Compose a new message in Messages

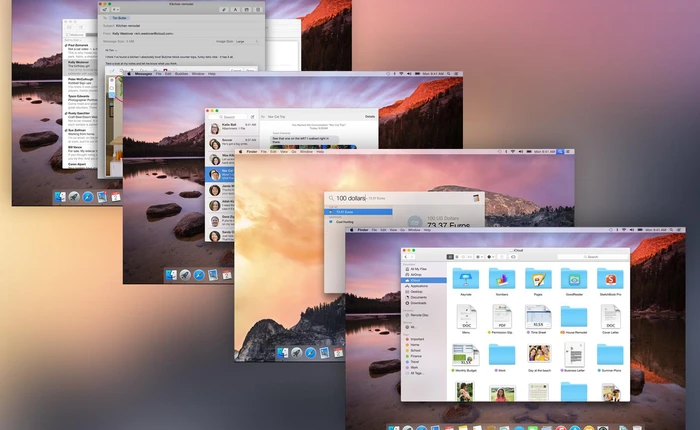[x=252, y=117]
